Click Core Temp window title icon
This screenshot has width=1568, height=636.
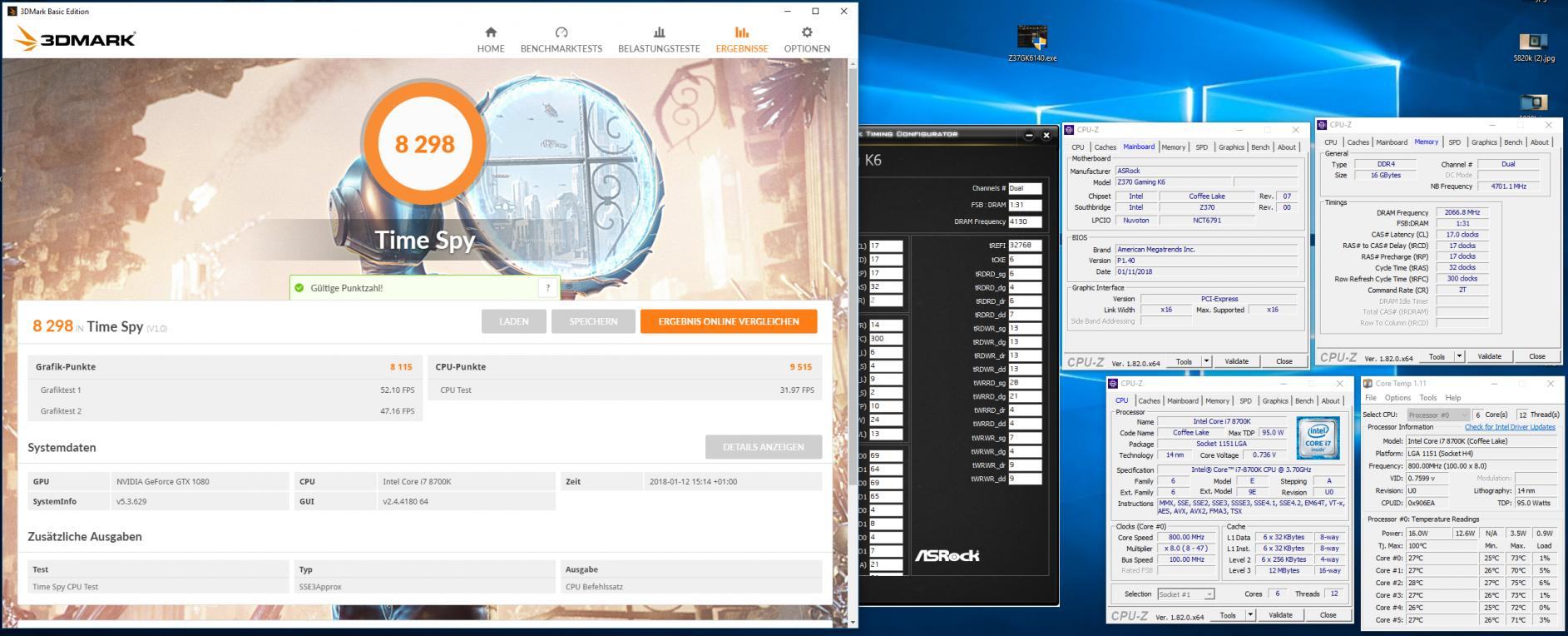[1368, 384]
